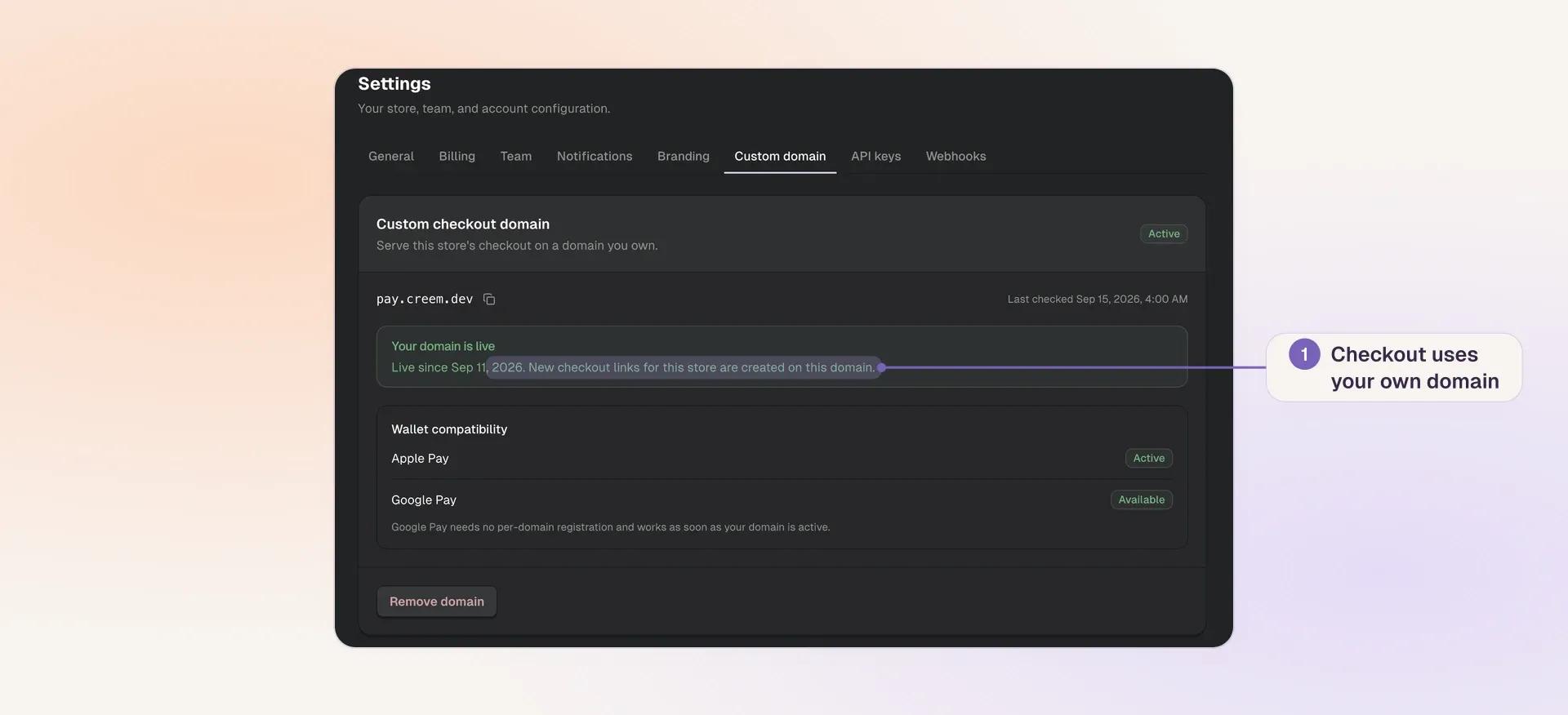Select the Custom domain tab

780,156
